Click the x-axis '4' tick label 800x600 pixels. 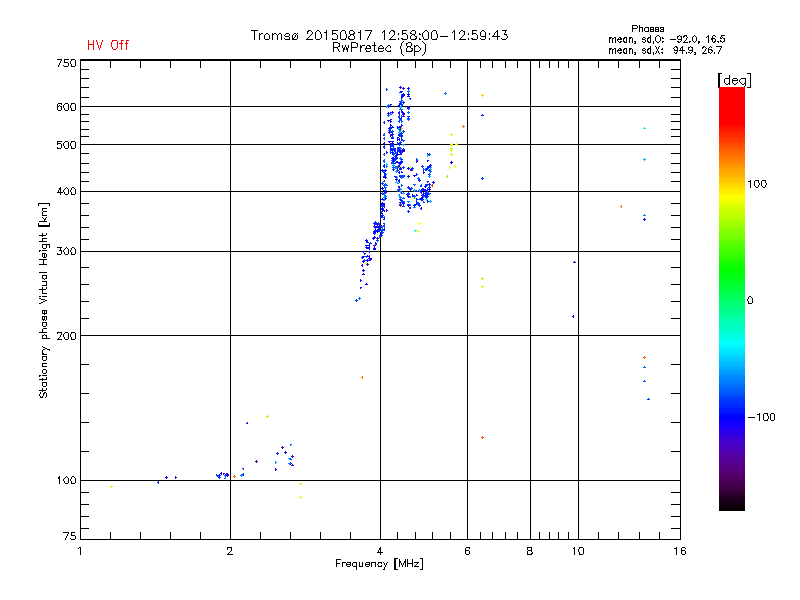point(380,551)
